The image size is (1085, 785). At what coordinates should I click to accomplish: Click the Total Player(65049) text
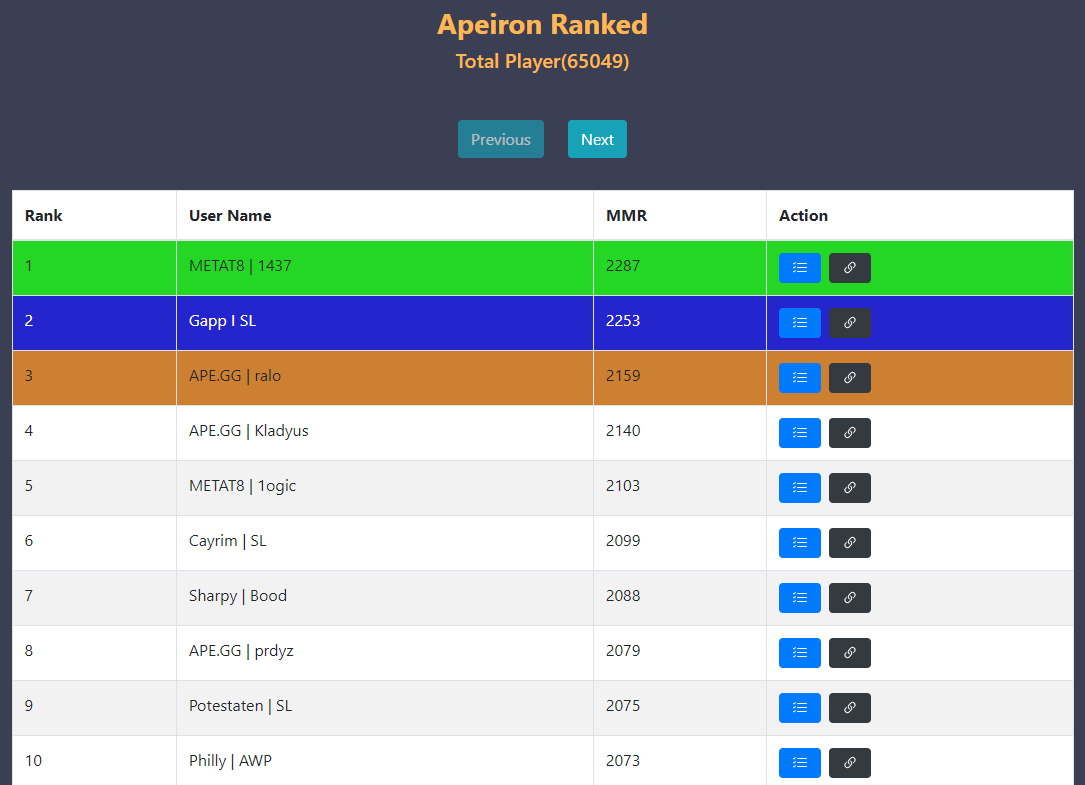click(542, 62)
